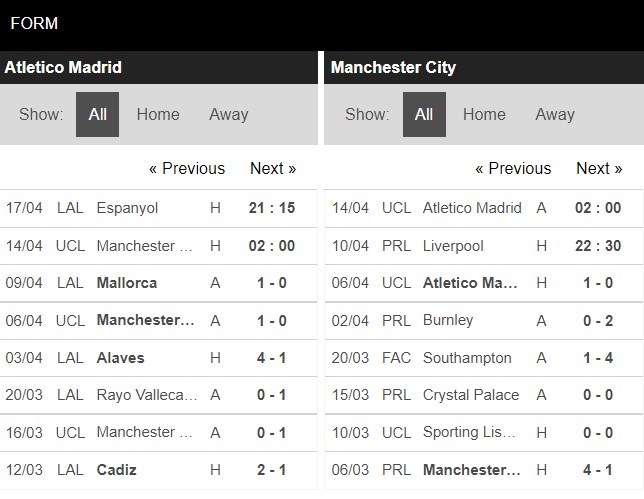Open the Liverpool fixture on 10/04
The image size is (644, 499).
(484, 246)
